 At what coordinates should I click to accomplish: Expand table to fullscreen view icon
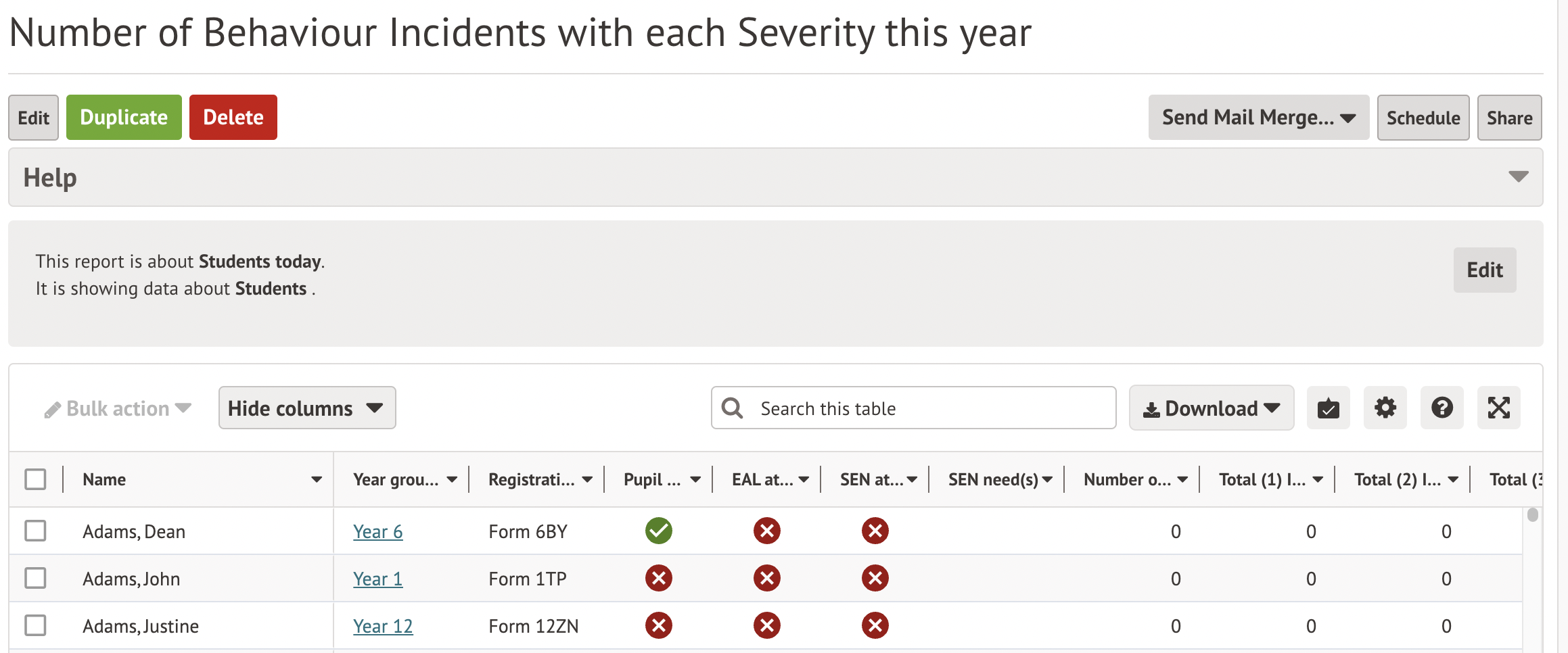pyautogui.click(x=1498, y=408)
